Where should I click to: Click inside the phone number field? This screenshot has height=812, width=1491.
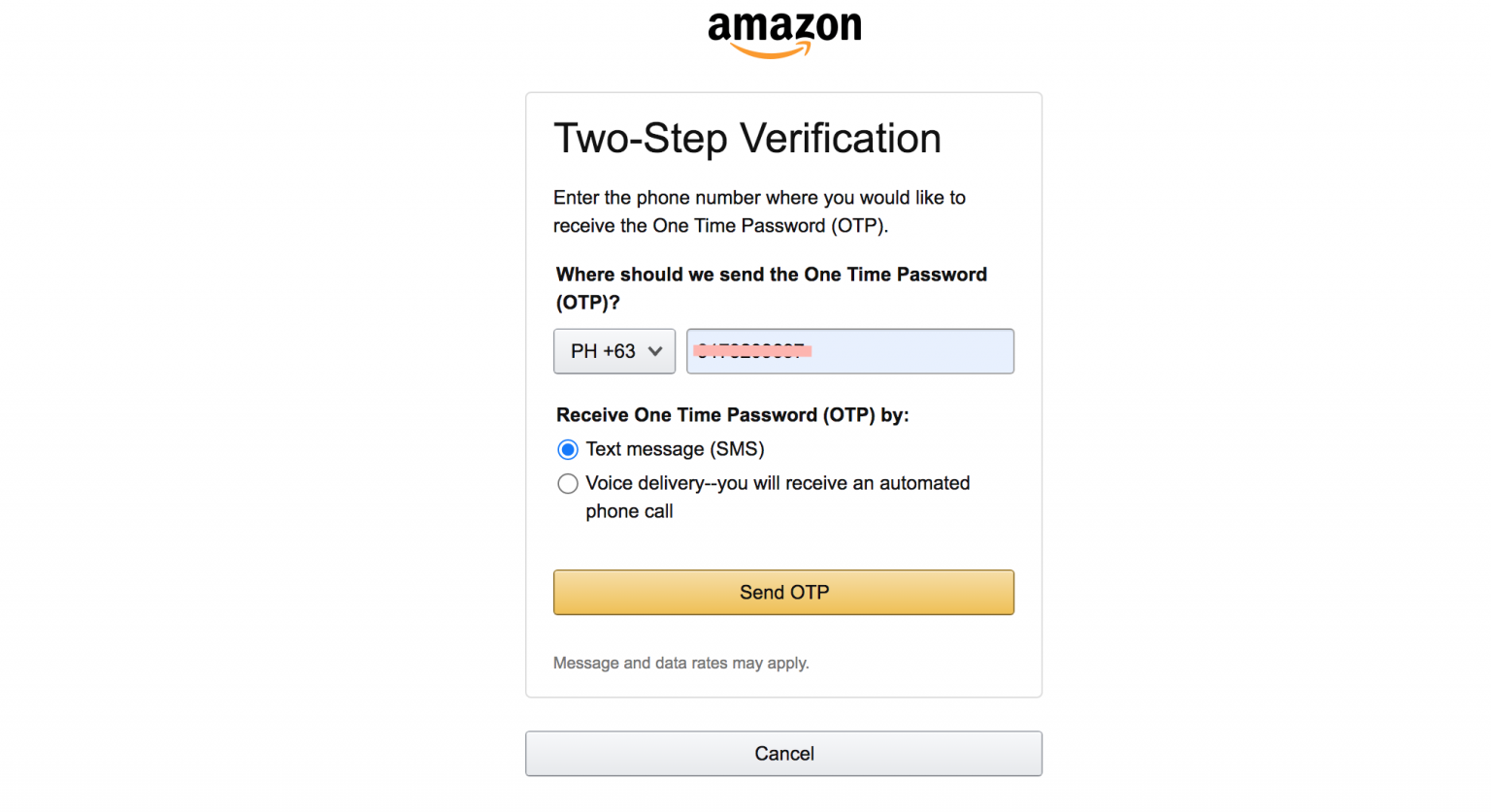click(849, 351)
